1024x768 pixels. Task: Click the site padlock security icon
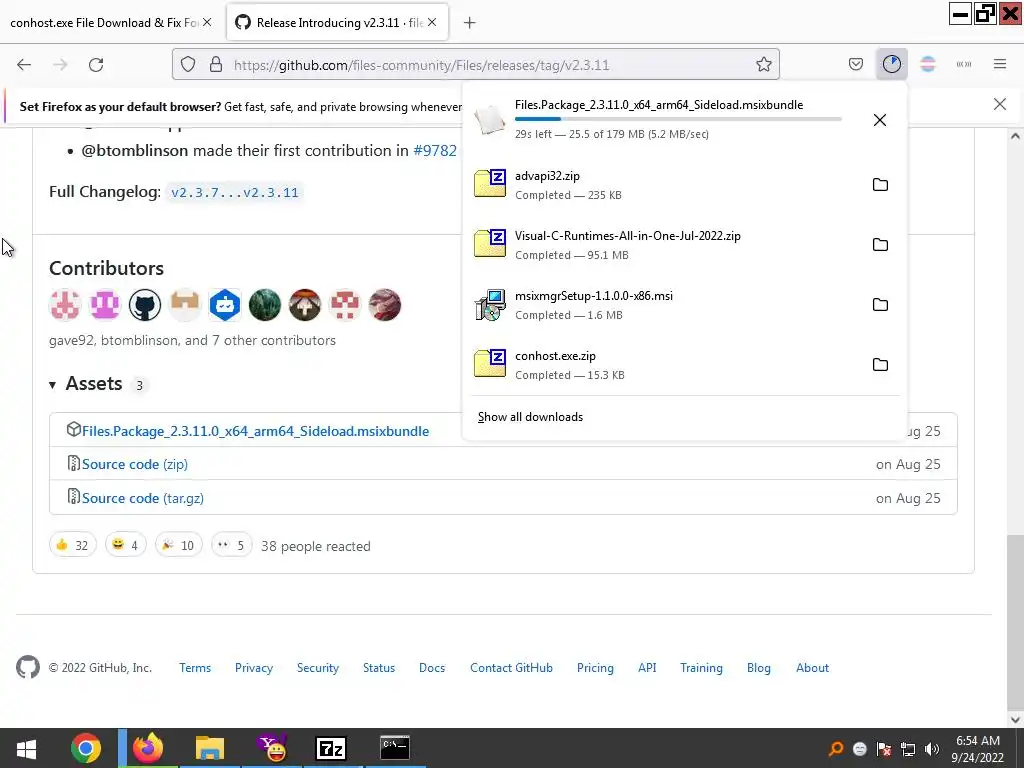pos(216,65)
